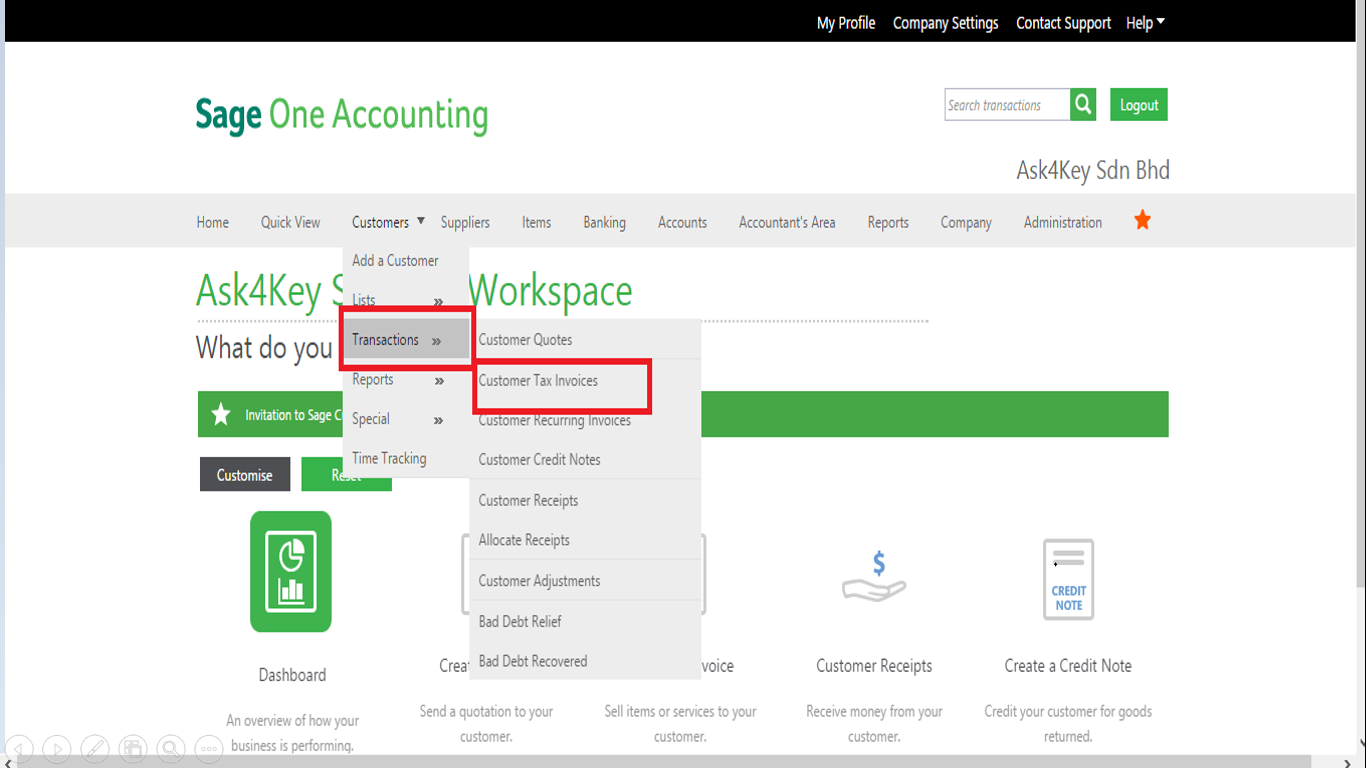The image size is (1366, 768).
Task: Click Customer Receipts workspace label
Action: tap(874, 666)
